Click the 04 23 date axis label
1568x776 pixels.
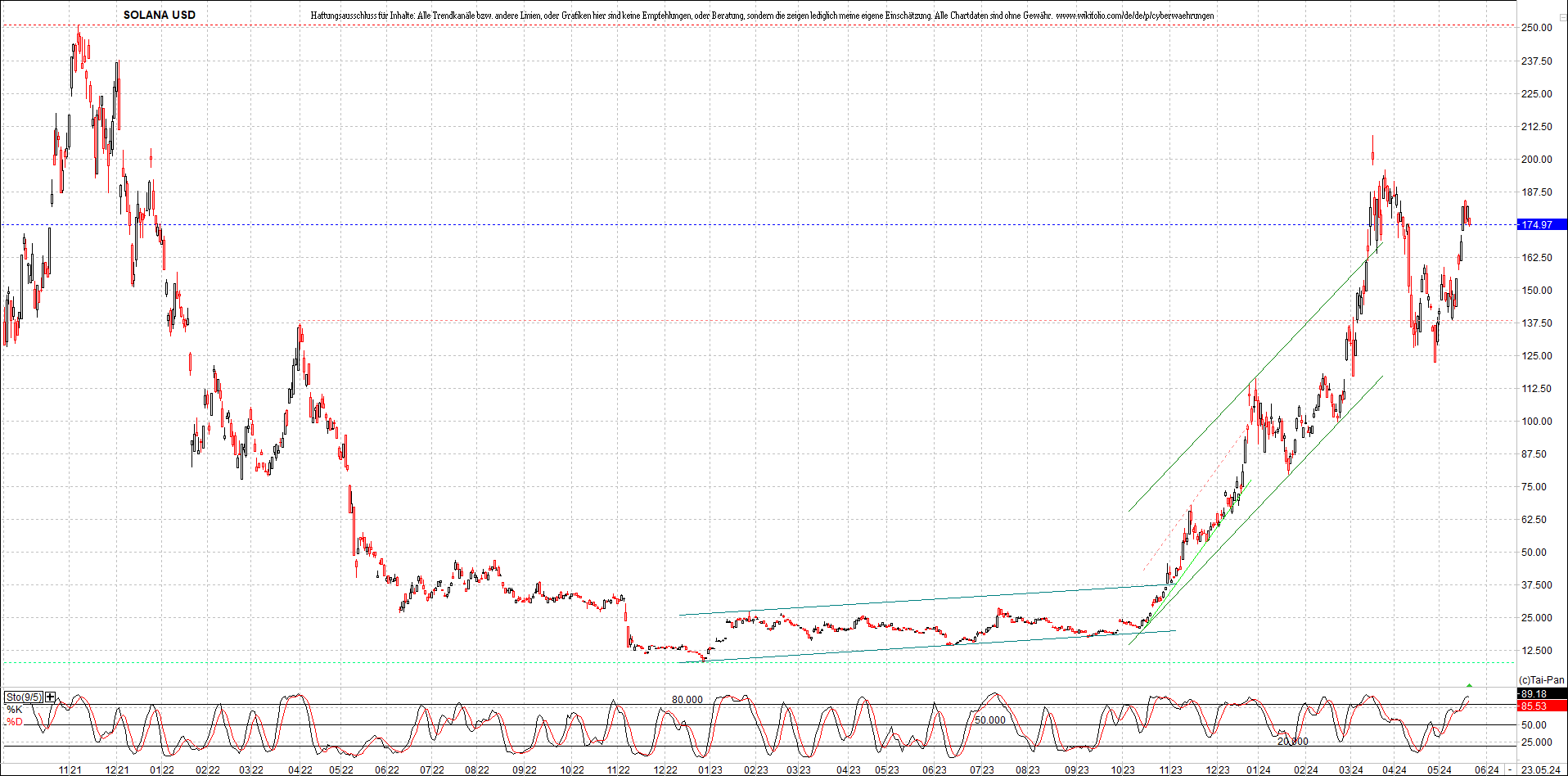pos(849,770)
